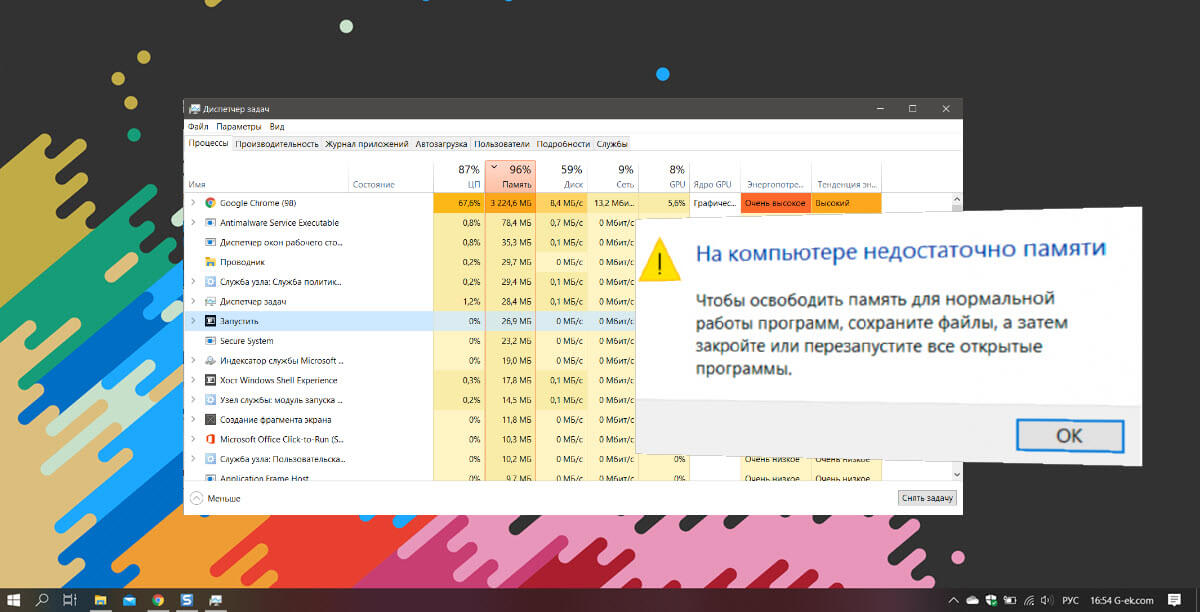Expand the Google Chrome (98) process group
Viewport: 1200px width, 612px height.
point(193,203)
